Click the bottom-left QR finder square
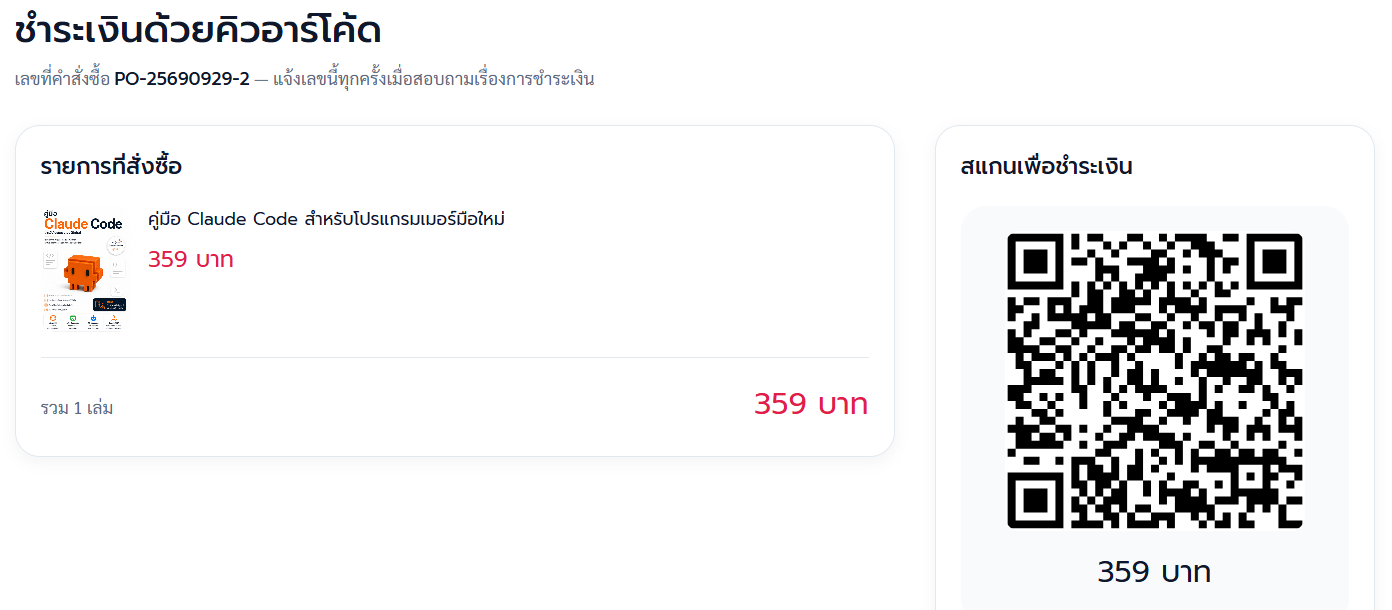The width and height of the screenshot is (1392, 610). tap(1035, 500)
